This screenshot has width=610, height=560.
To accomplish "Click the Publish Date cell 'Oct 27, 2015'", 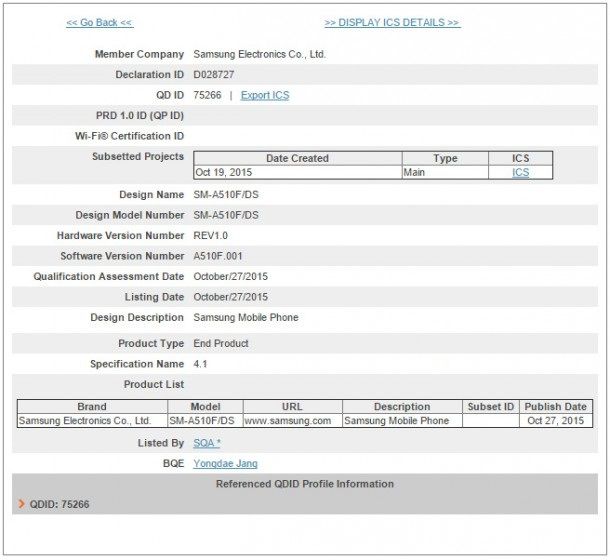I will 556,421.
